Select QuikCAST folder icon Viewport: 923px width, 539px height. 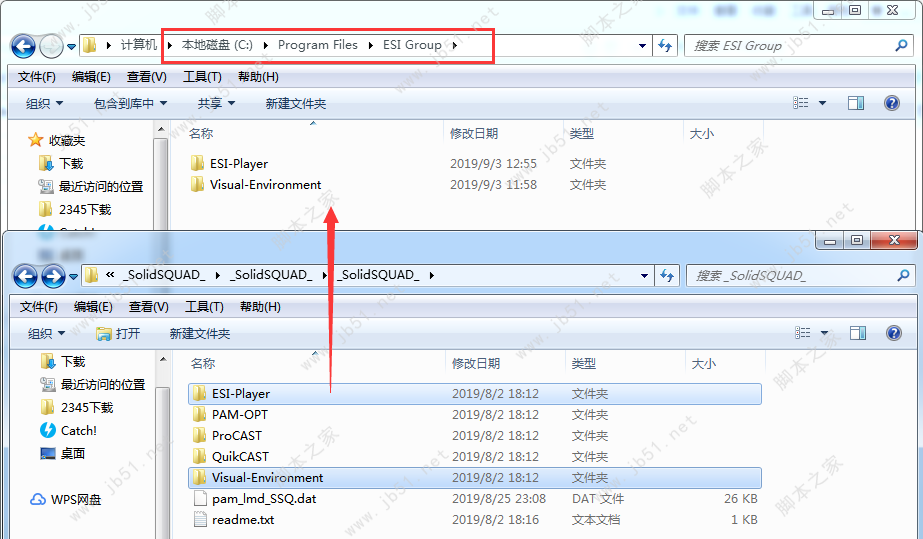(x=200, y=456)
